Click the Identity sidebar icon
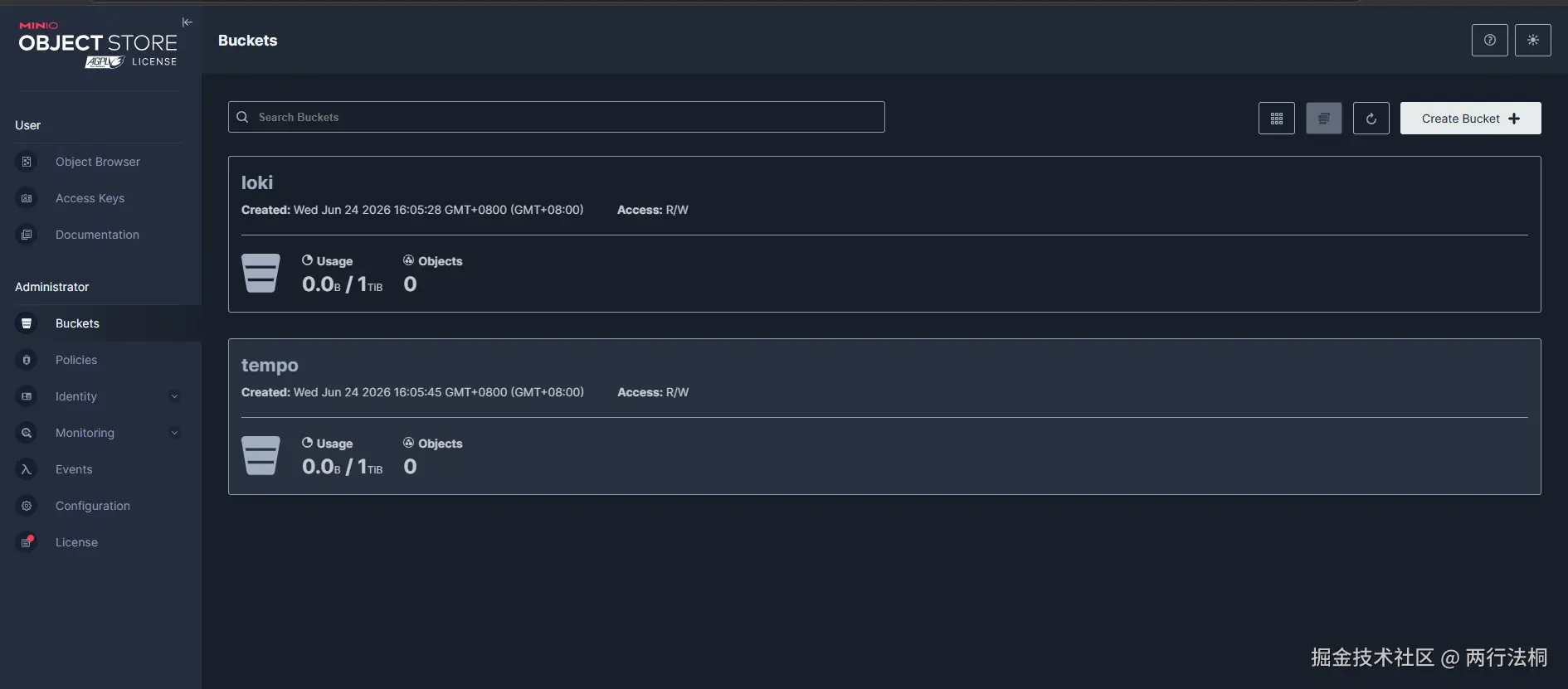Screen dimensions: 1568x689 [27, 396]
